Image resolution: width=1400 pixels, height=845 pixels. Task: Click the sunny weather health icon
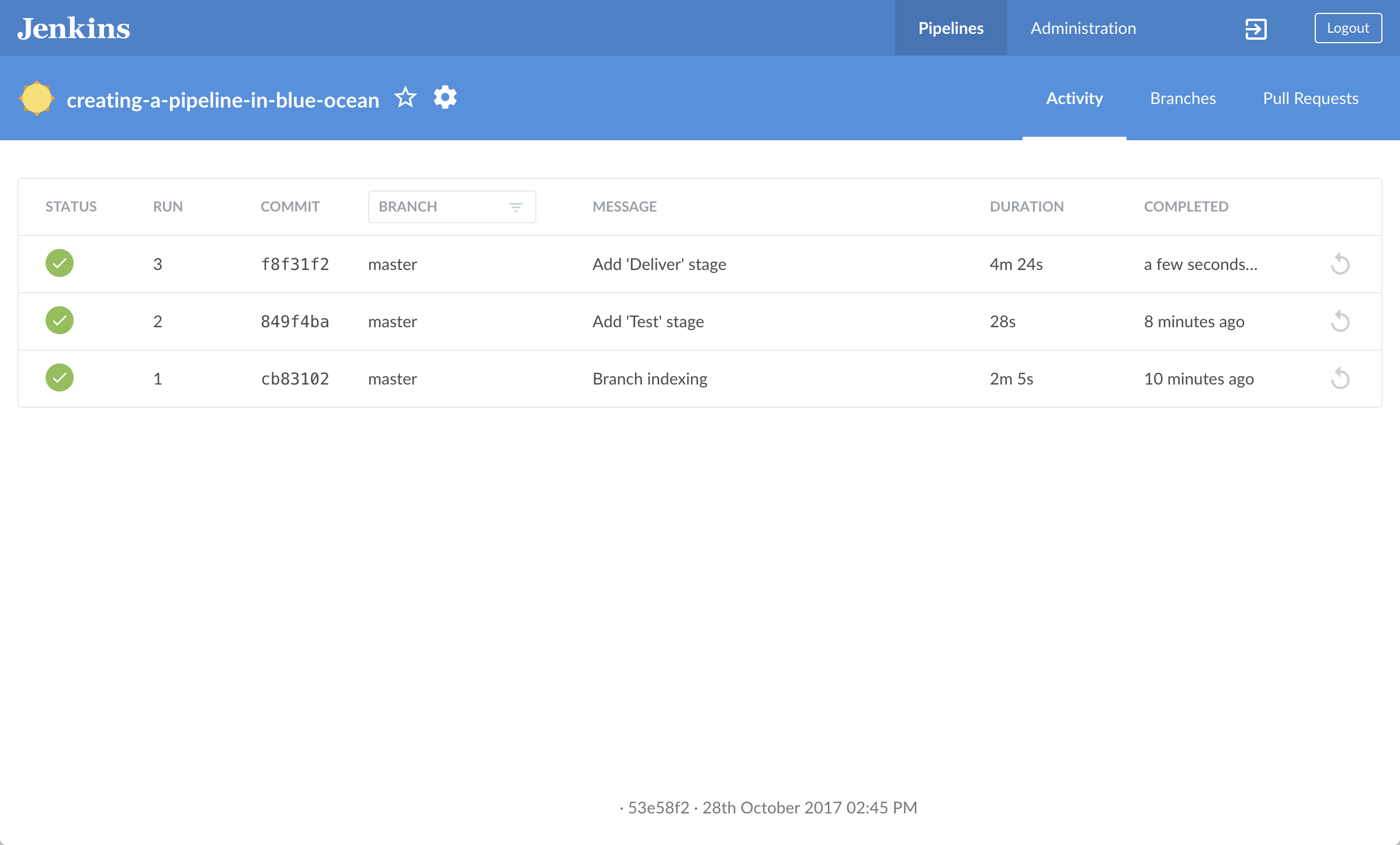[36, 98]
